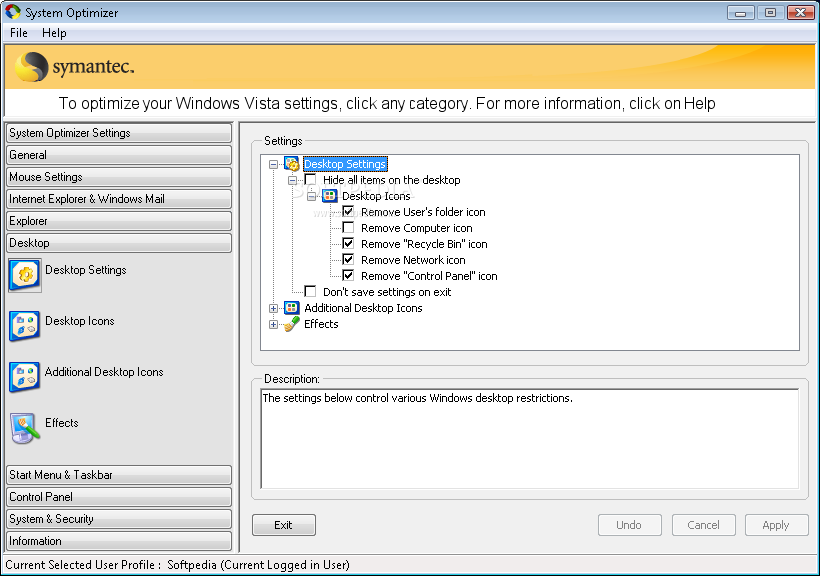Viewport: 820px width, 576px height.
Task: Select the Desktop Icons tree label
Action: [x=376, y=196]
